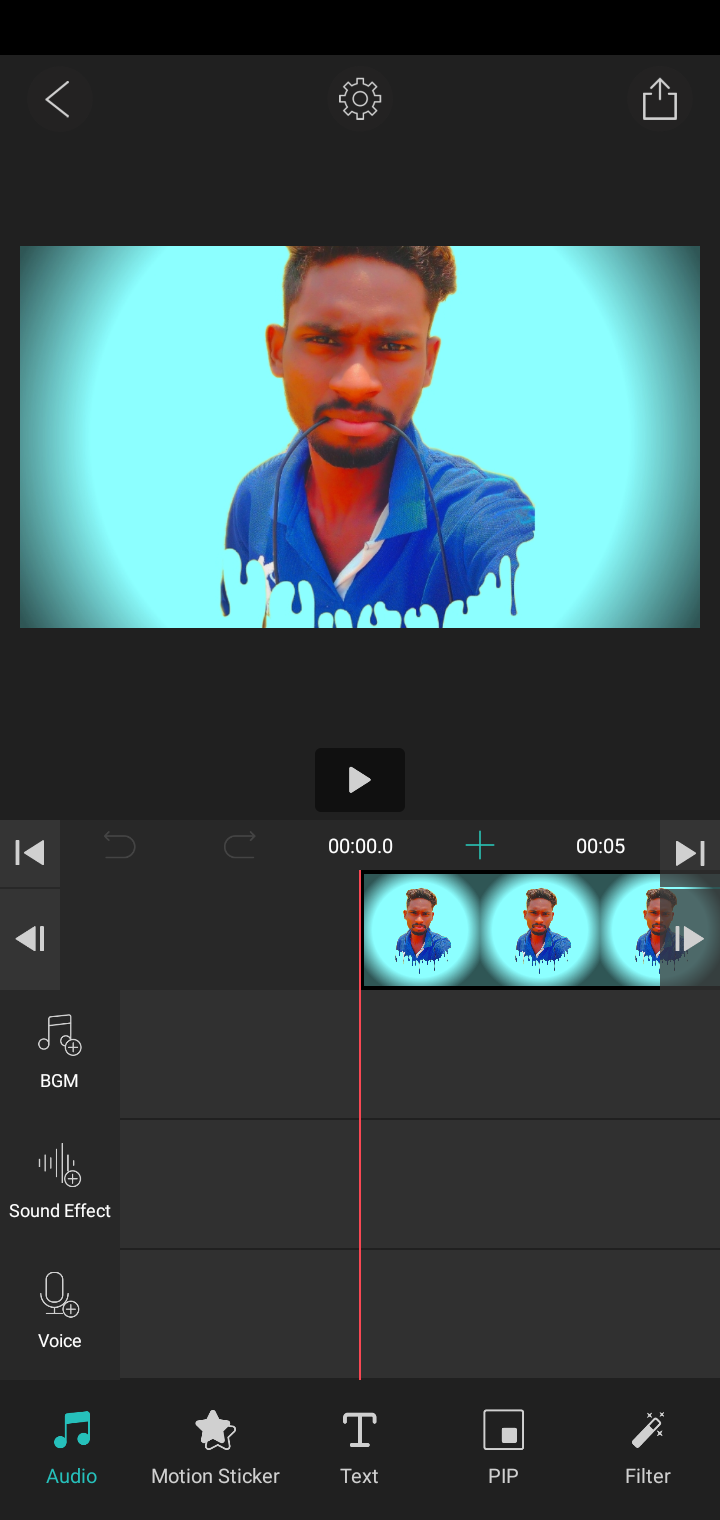Go back with the left arrow icon
This screenshot has width=720, height=1520.
pyautogui.click(x=57, y=100)
